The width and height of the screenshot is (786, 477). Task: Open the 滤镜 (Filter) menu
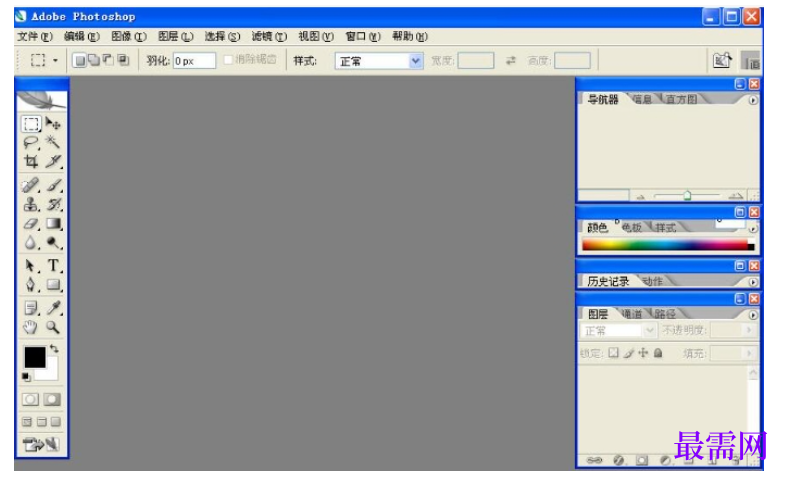tap(269, 37)
